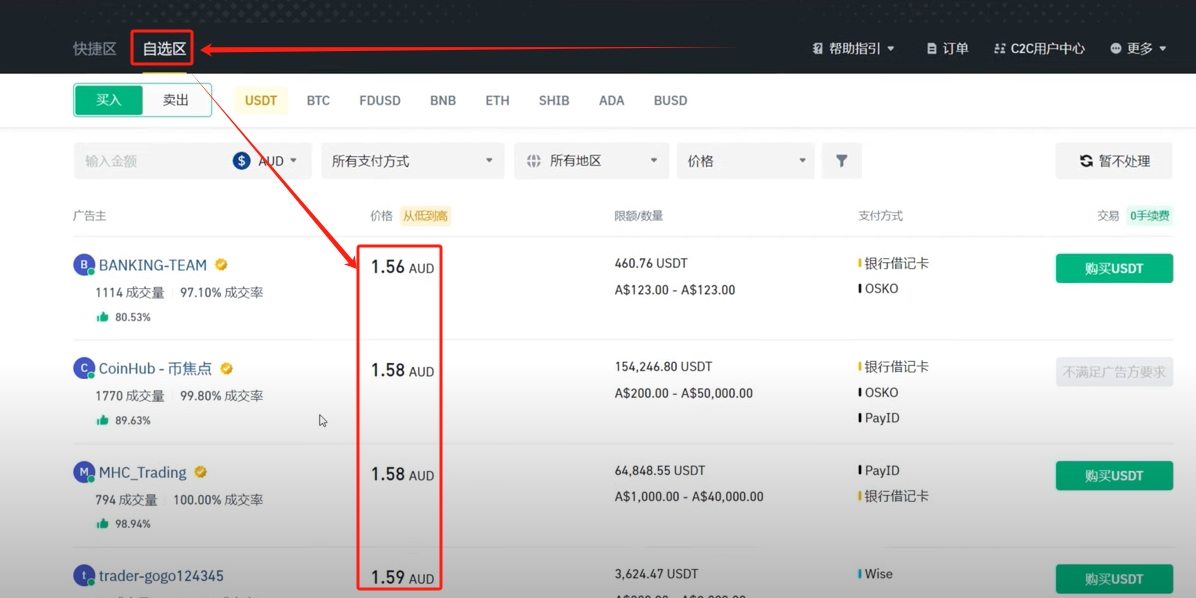Open the 价格 sort dropdown
1196x598 pixels.
coord(745,161)
